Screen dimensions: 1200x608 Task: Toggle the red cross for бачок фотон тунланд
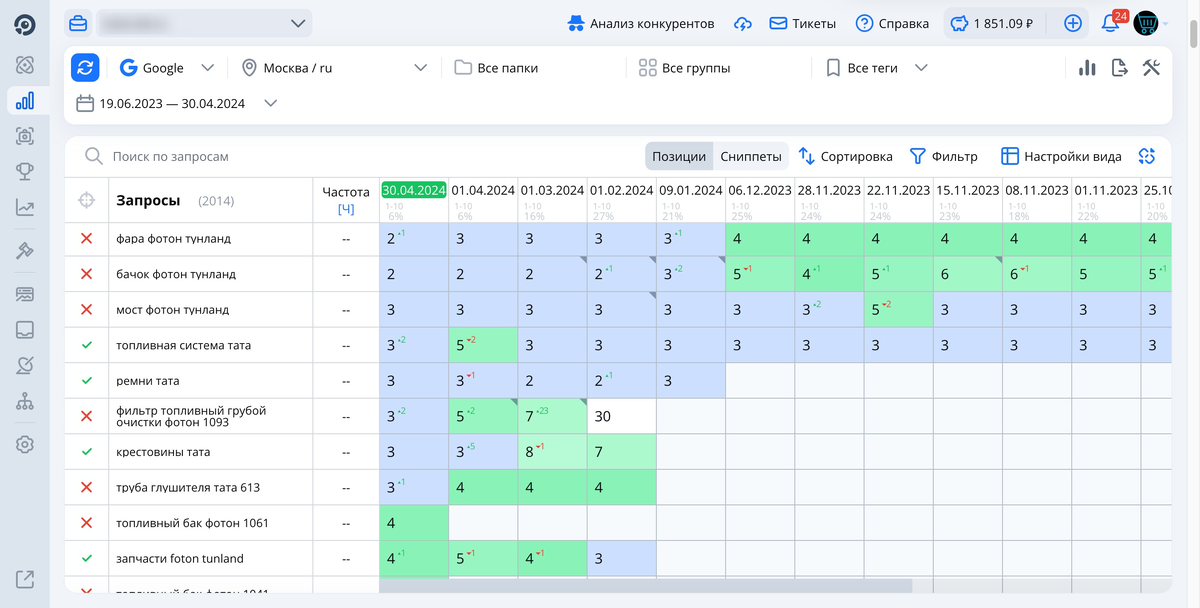tap(86, 274)
